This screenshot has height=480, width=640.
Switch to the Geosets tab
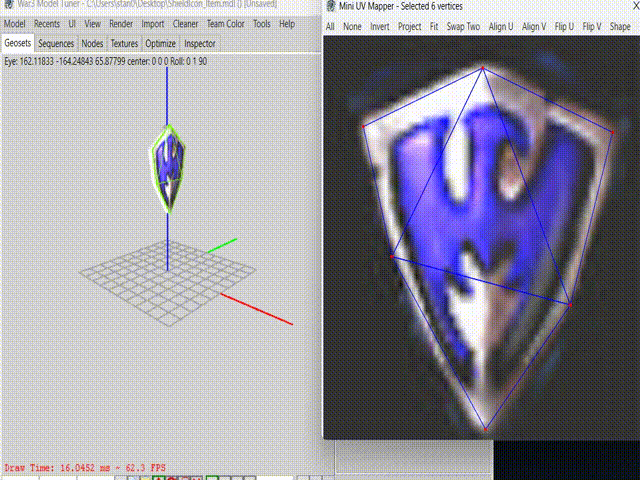click(18, 43)
